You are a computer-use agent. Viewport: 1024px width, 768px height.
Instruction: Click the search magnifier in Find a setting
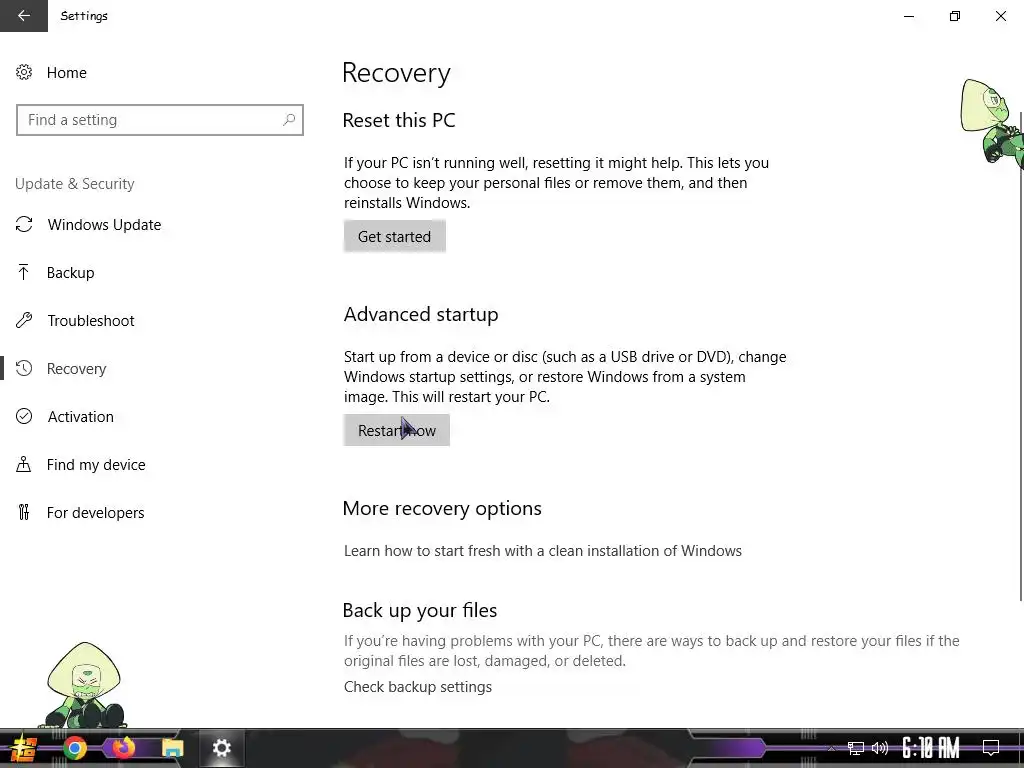[289, 120]
